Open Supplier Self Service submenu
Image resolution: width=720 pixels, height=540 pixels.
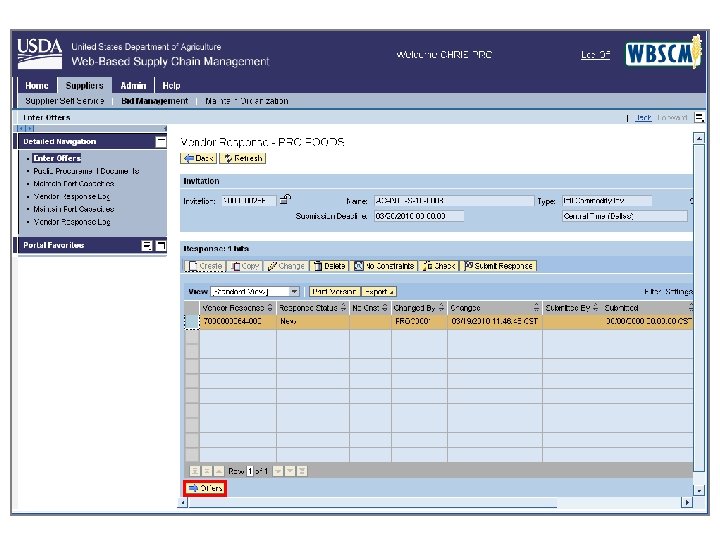point(65,101)
